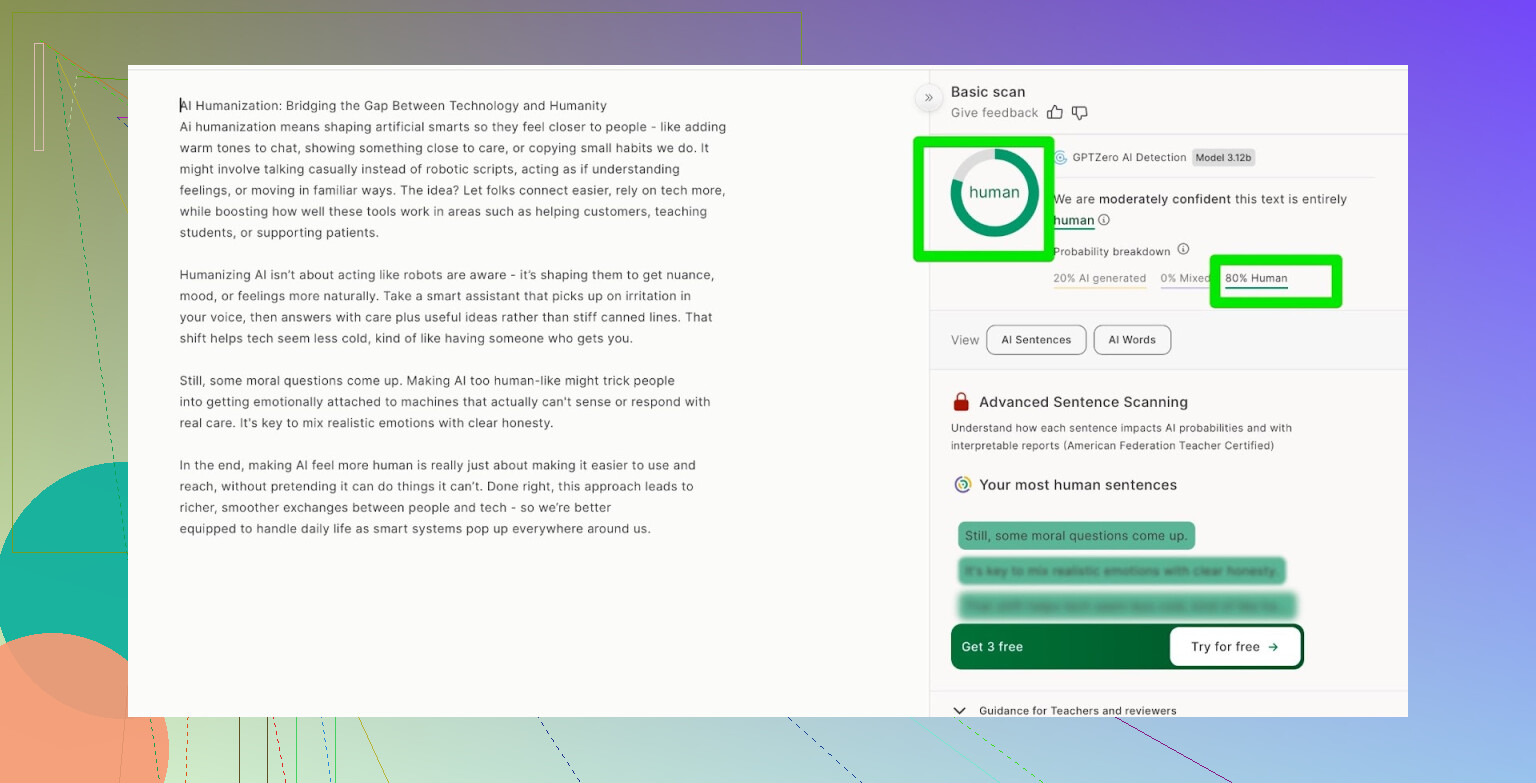The height and width of the screenshot is (783, 1536).
Task: Select the 80% Human breakdown
Action: point(1256,279)
